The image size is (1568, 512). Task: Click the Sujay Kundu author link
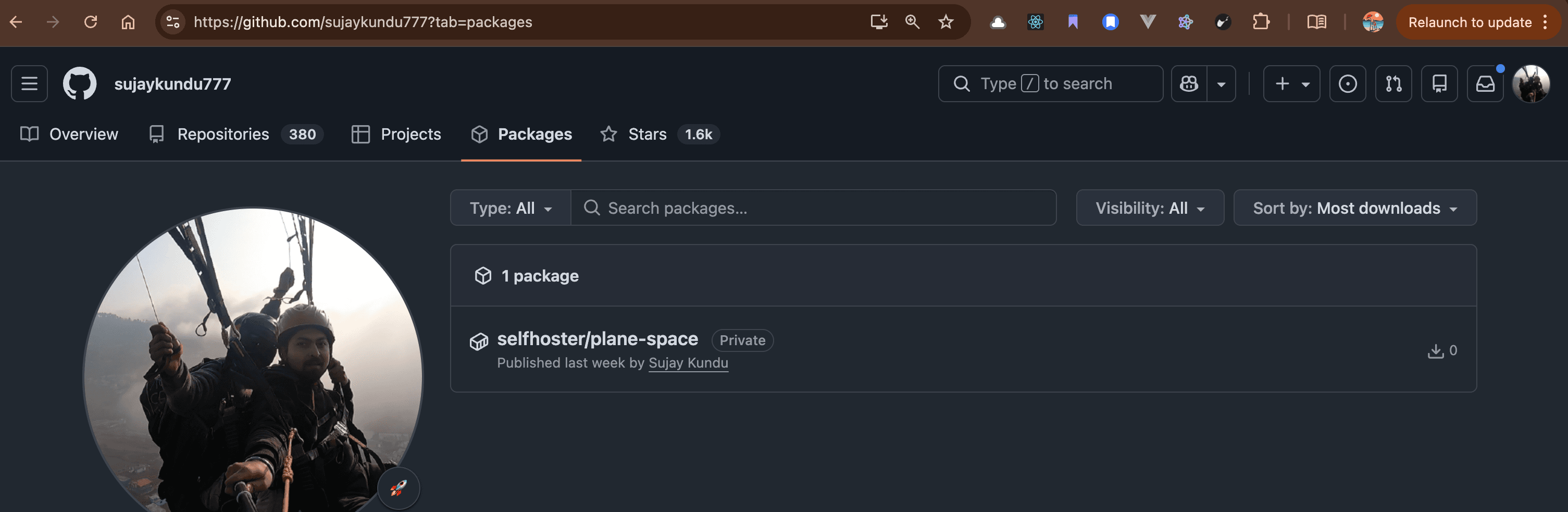(688, 363)
